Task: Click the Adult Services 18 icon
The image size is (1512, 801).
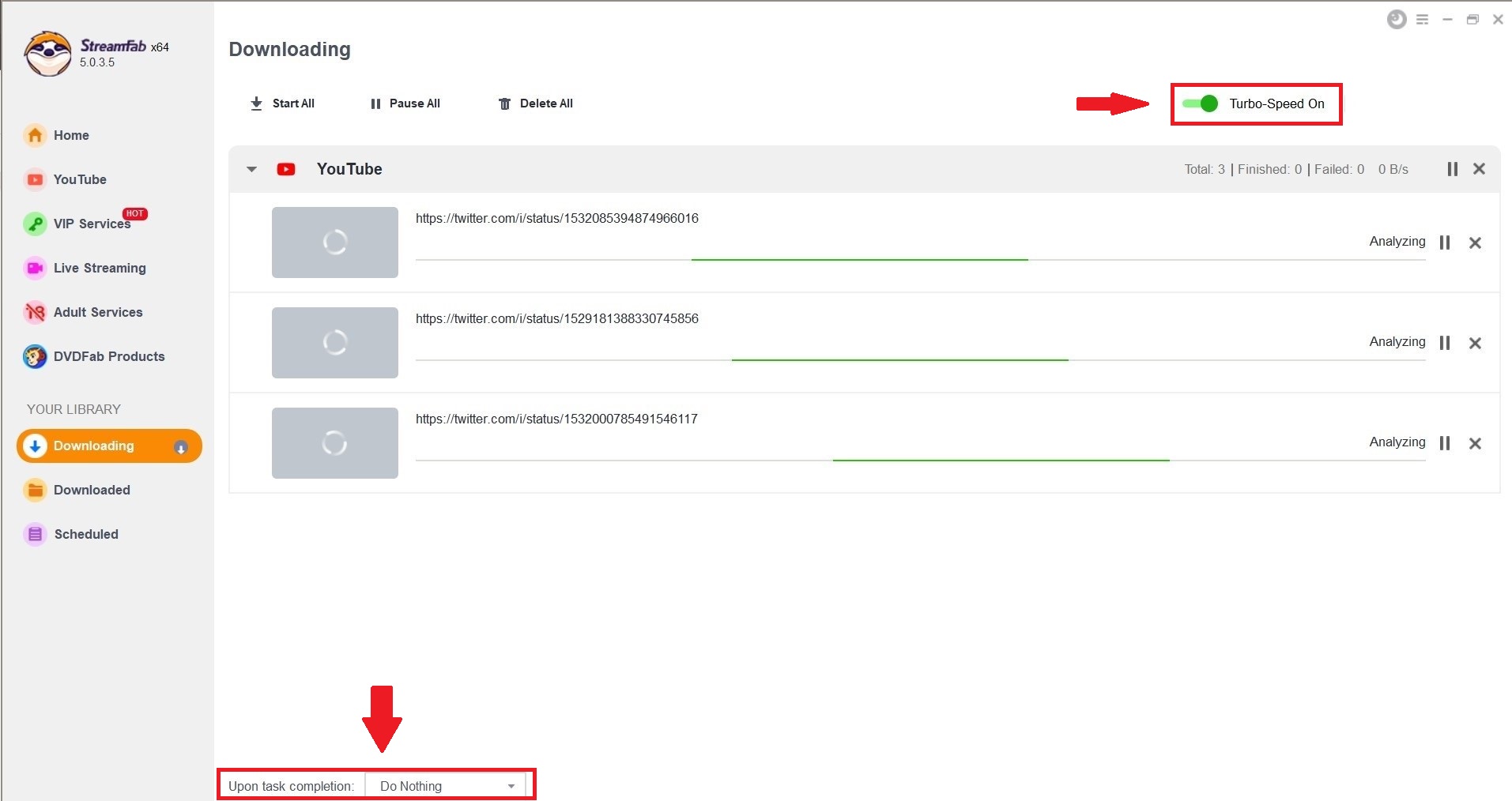Action: pos(35,312)
